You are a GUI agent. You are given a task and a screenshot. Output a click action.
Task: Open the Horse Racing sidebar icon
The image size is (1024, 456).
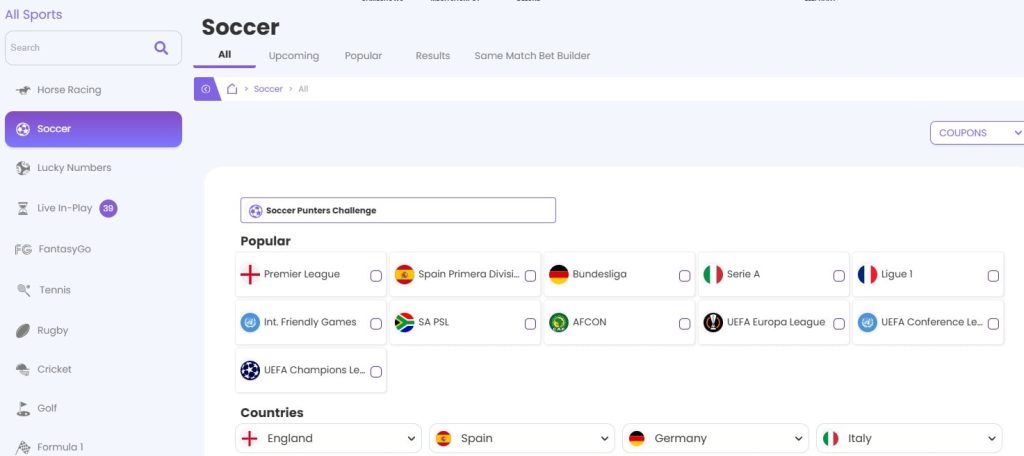click(23, 90)
